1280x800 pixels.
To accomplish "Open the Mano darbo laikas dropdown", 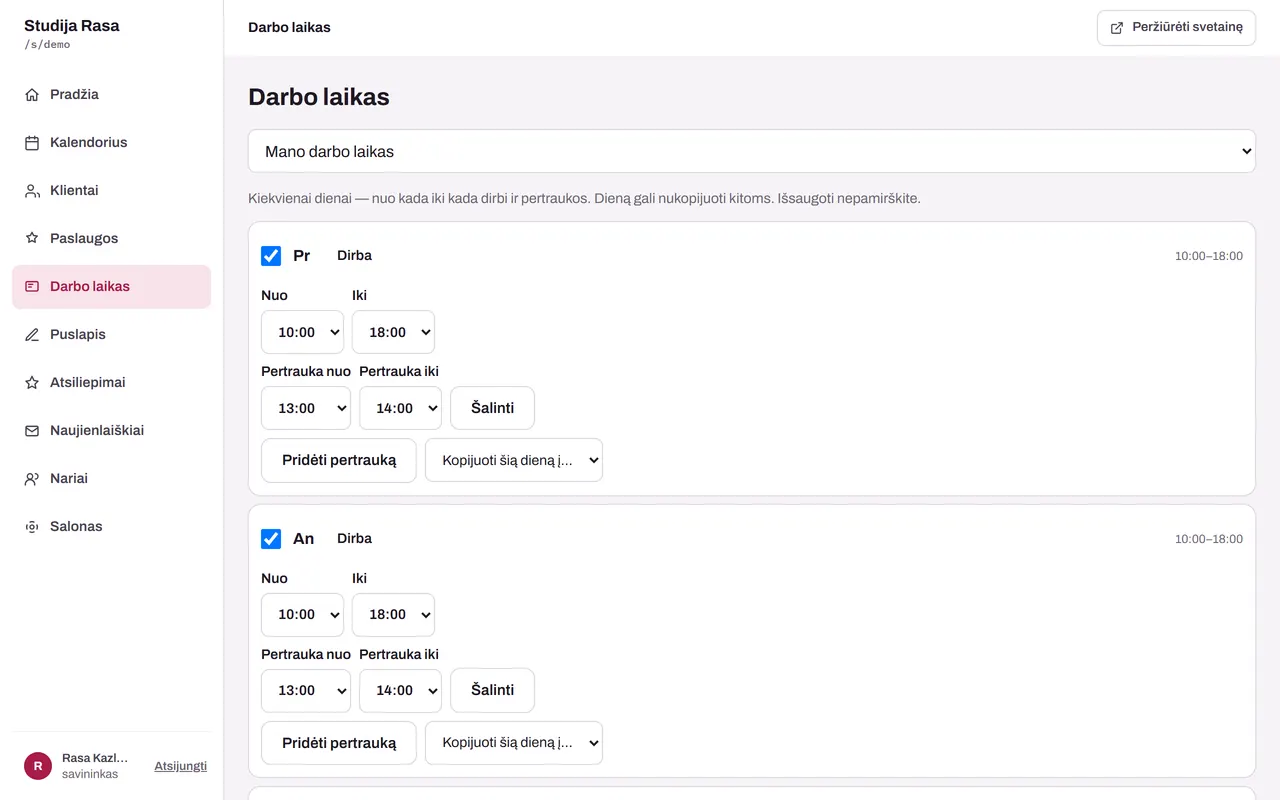I will pos(752,151).
